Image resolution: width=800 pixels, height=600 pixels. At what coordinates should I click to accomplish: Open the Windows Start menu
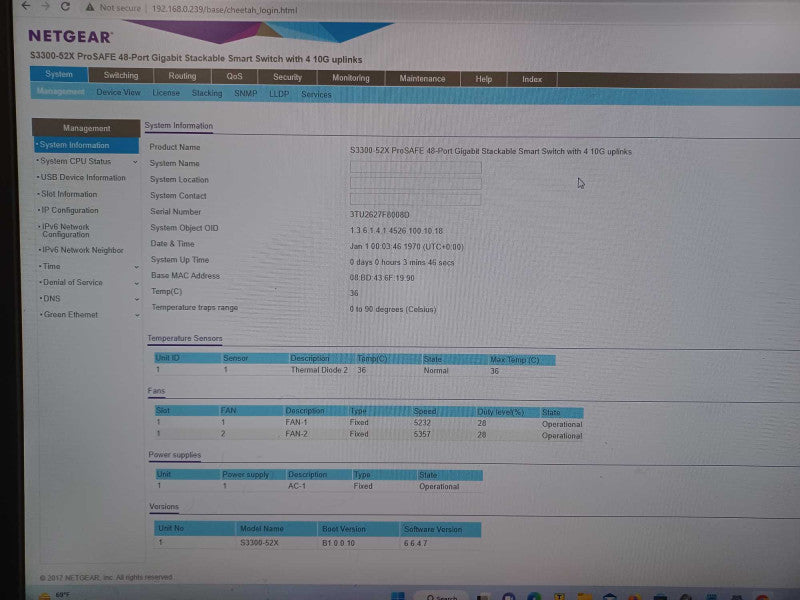397,596
